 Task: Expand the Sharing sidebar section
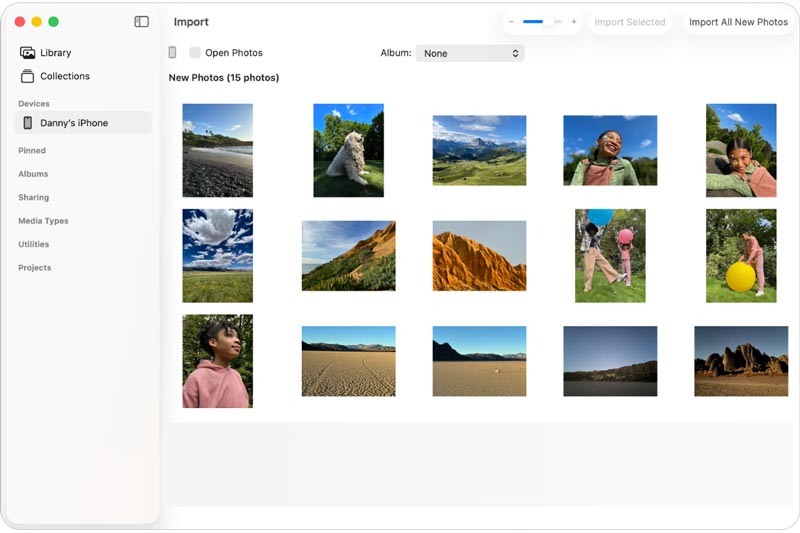coord(34,197)
